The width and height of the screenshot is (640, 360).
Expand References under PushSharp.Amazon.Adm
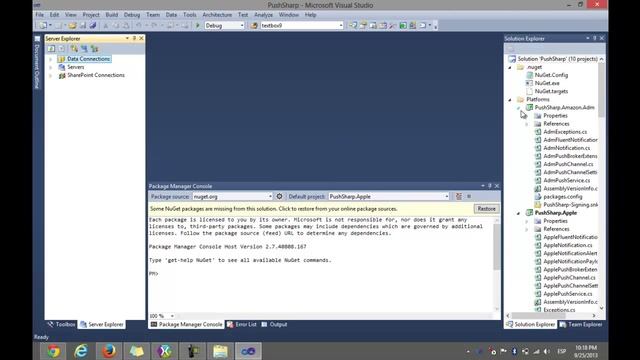coord(527,124)
